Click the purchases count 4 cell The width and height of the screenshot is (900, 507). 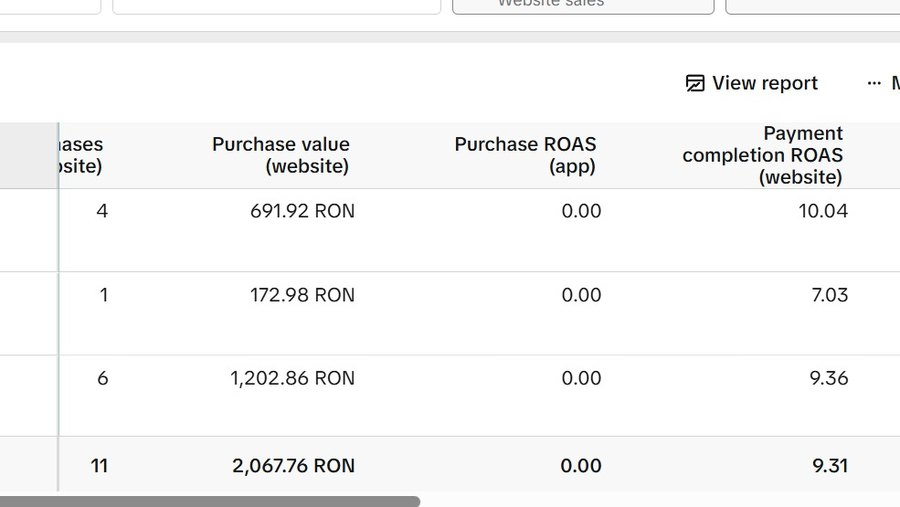click(102, 211)
